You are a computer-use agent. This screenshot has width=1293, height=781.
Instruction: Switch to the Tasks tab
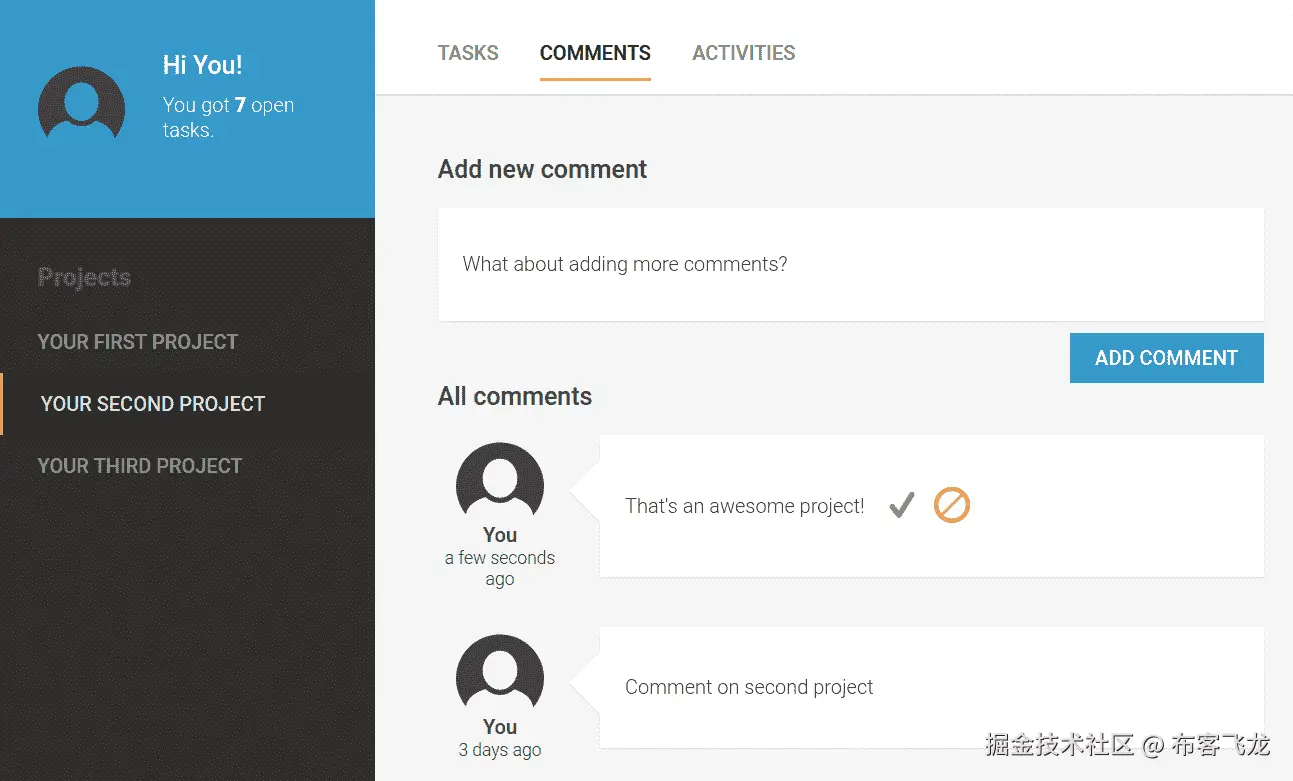(468, 53)
